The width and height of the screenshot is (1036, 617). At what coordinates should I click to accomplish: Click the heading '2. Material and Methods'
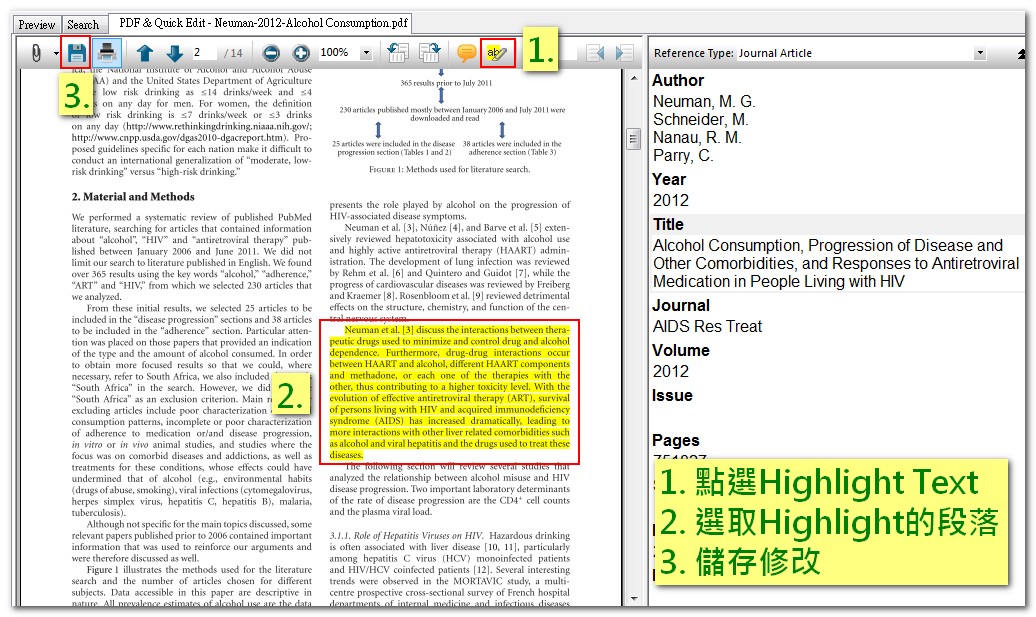click(x=133, y=196)
